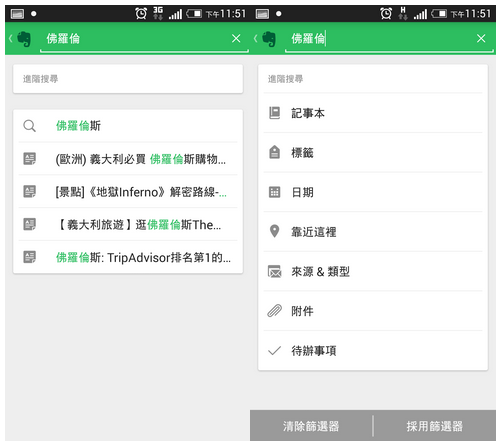This screenshot has height=448, width=503.
Task: Choose the 待辦事項 to-do filter
Action: coord(373,350)
